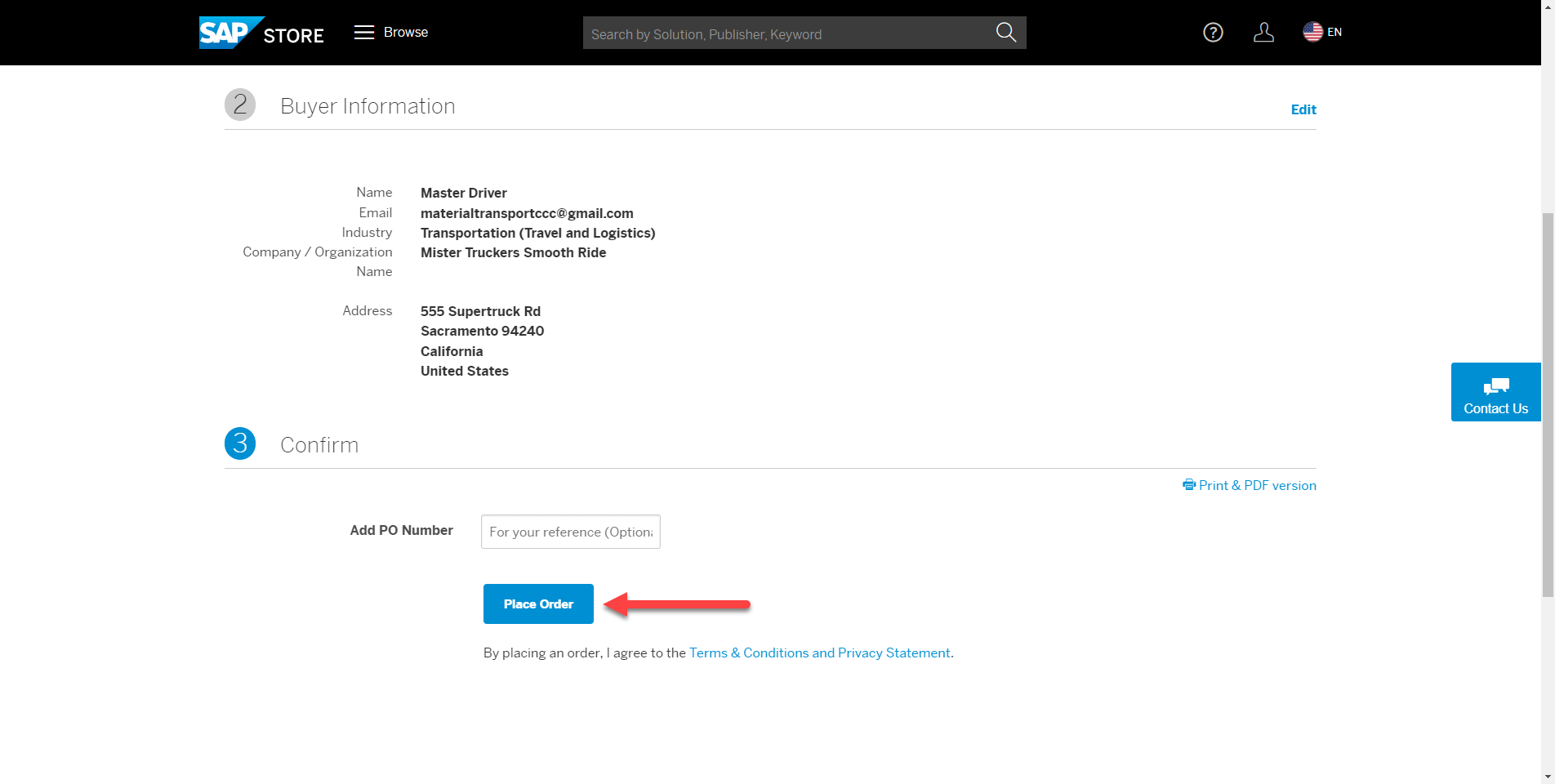
Task: Click the step 3 Confirm badge
Action: tap(240, 443)
